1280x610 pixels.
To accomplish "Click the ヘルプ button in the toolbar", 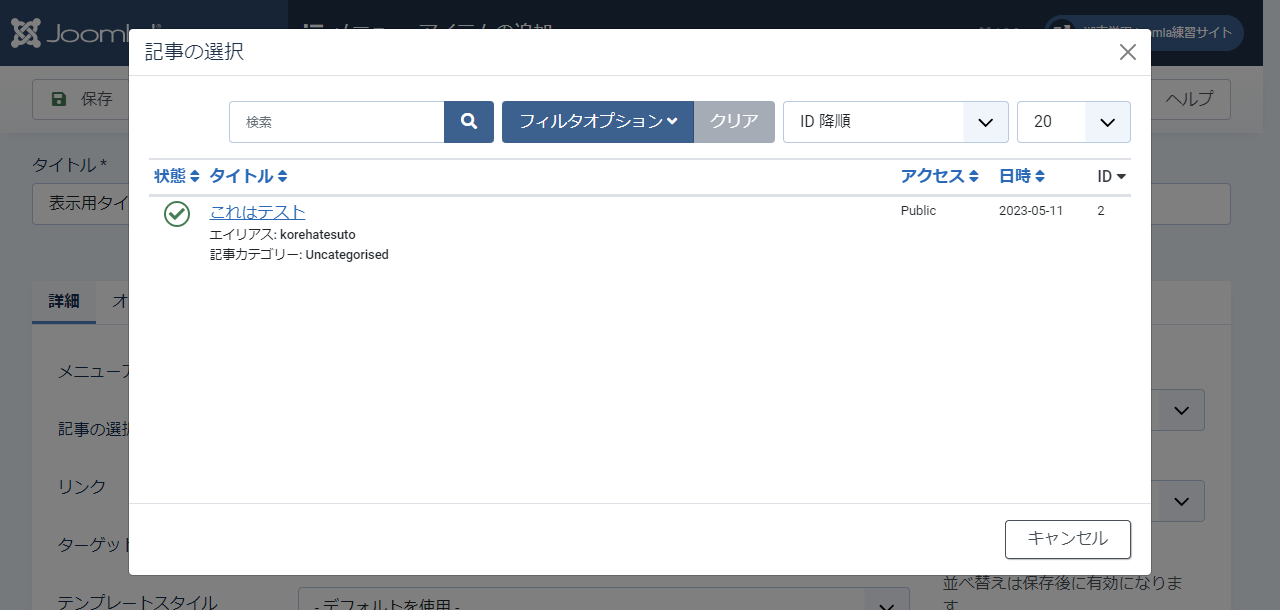I will [1190, 99].
